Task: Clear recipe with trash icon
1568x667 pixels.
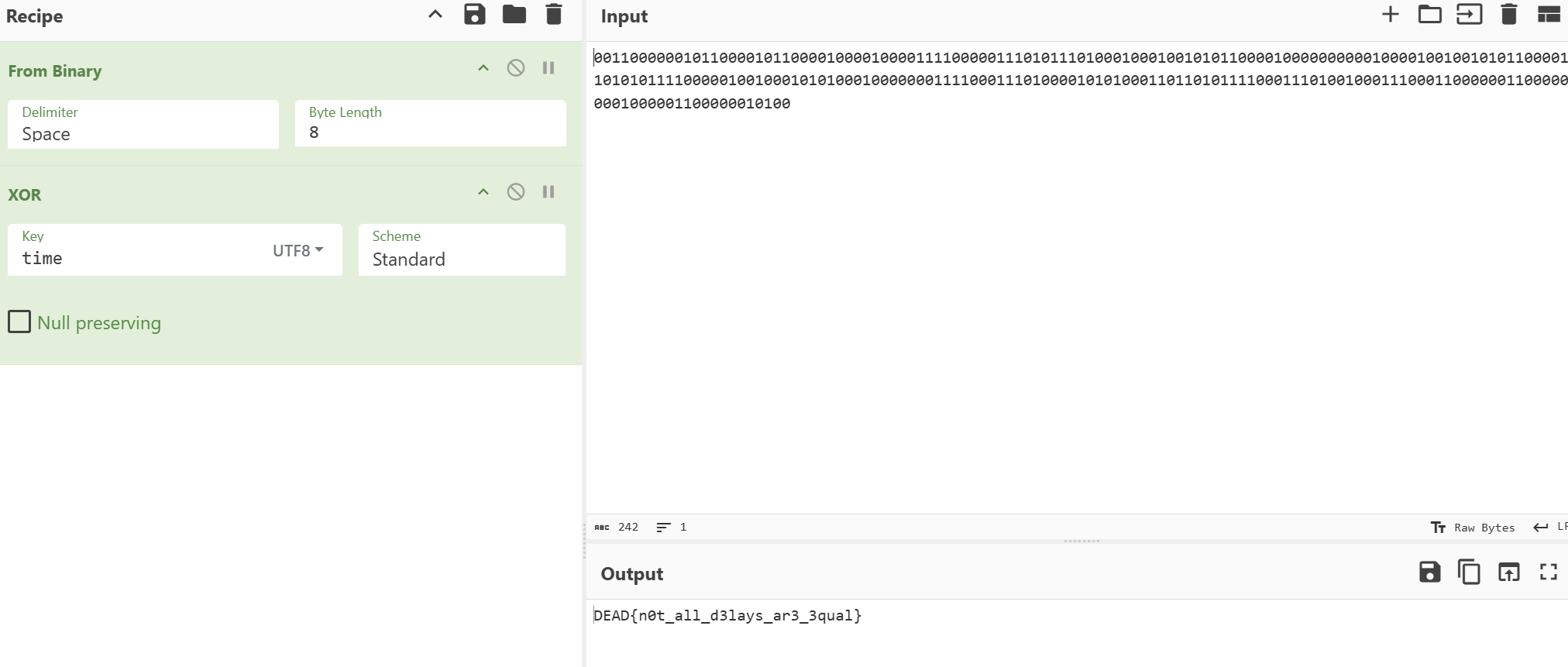Action: point(553,15)
